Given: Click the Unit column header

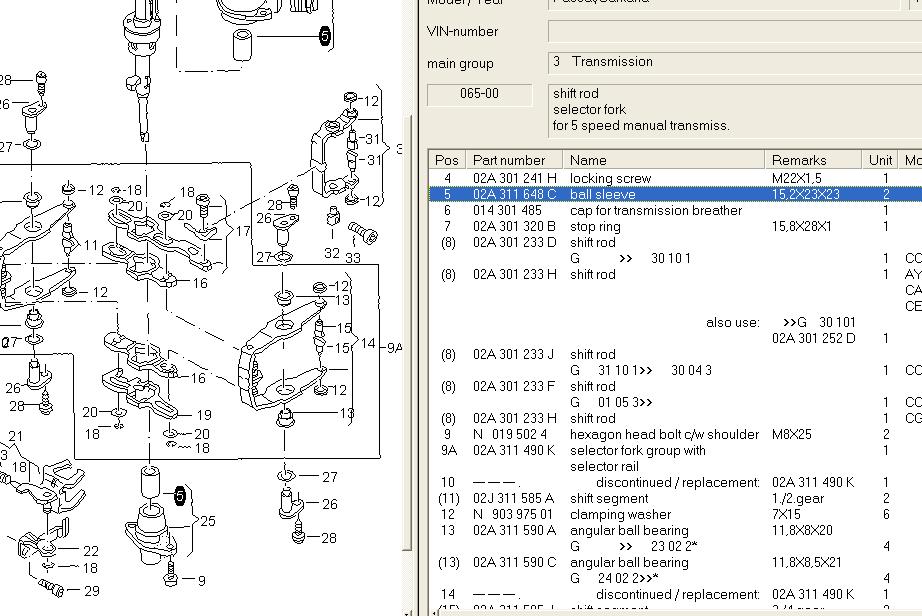Looking at the screenshot, I should click(880, 160).
